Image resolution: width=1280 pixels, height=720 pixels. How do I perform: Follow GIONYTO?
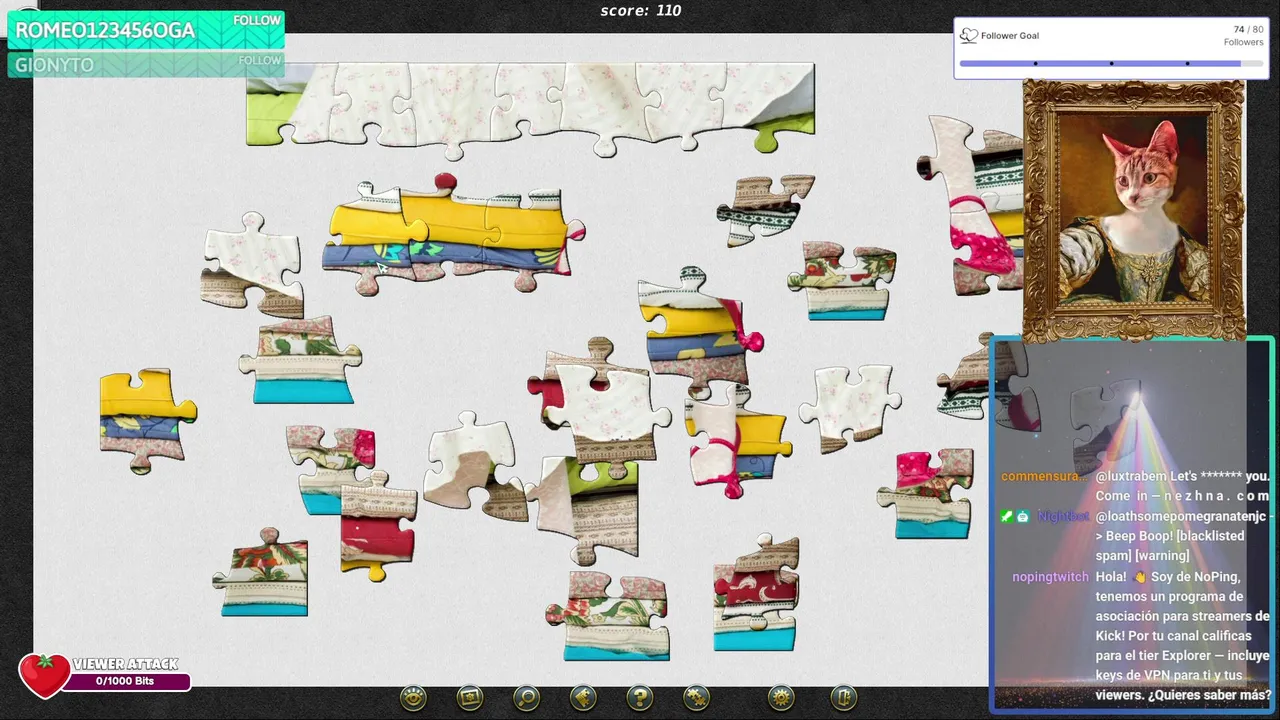[x=259, y=61]
